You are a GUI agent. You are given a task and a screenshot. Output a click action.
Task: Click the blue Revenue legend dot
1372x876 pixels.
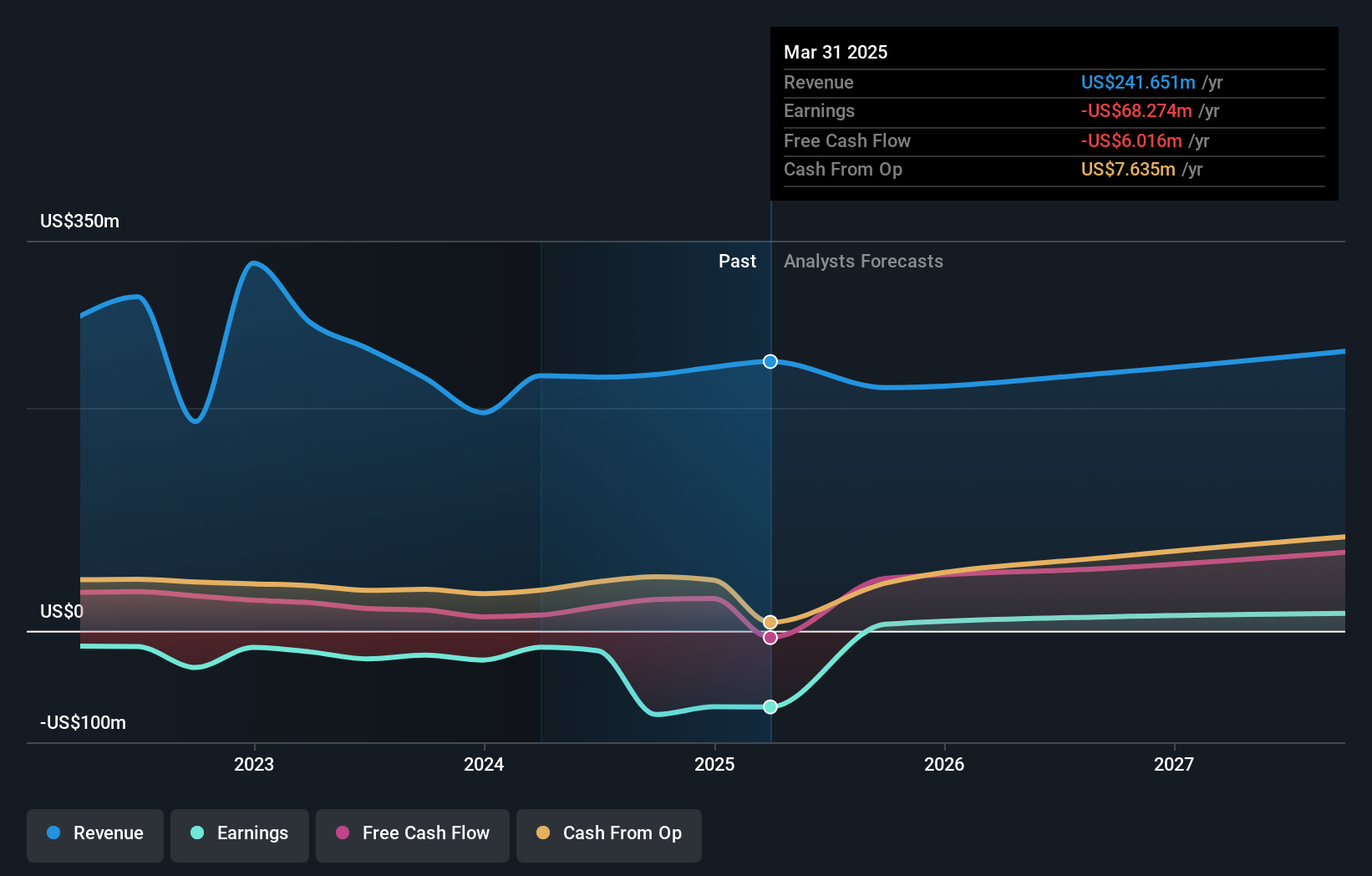click(x=53, y=833)
